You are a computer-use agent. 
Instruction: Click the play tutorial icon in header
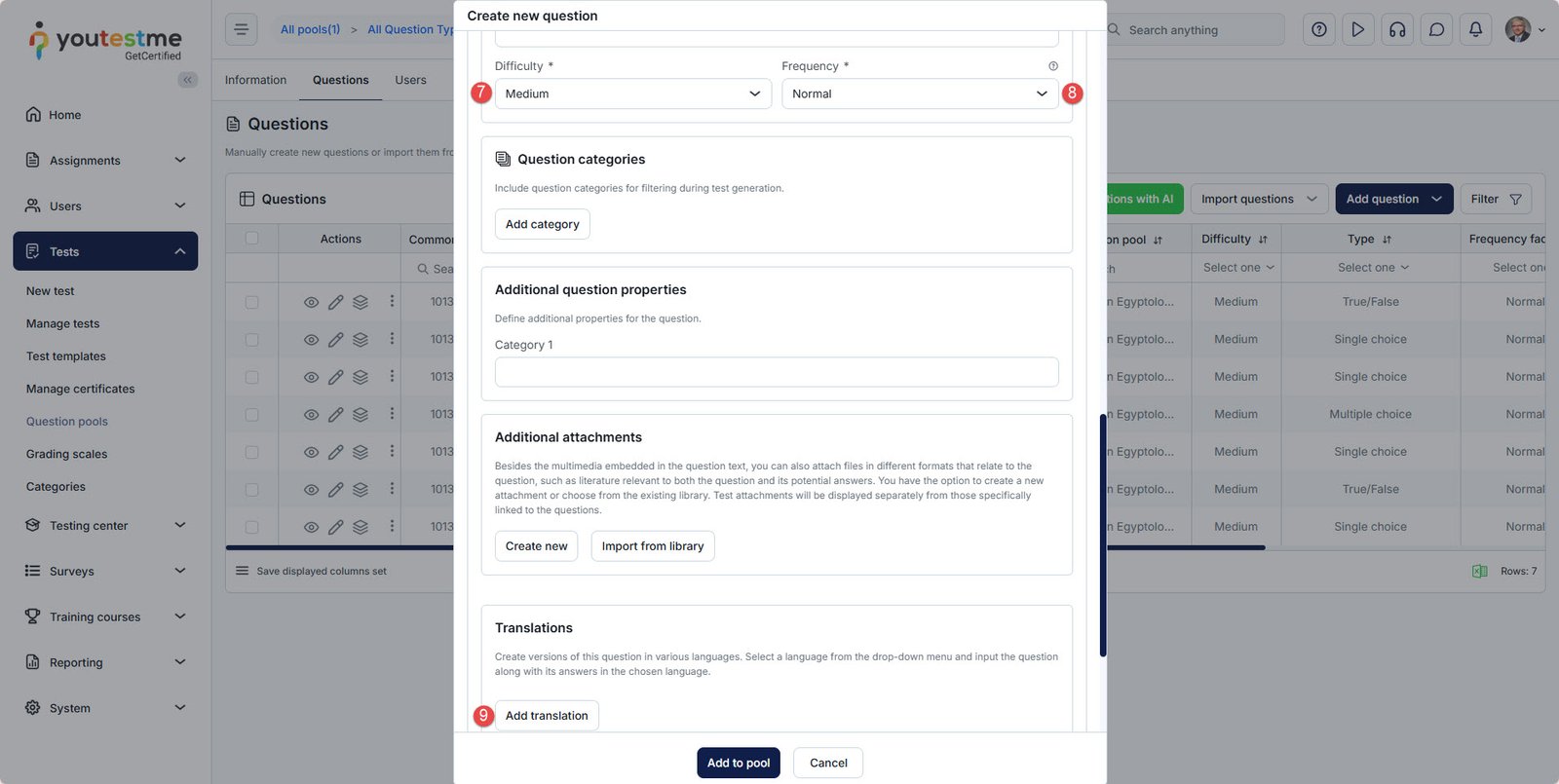pos(1357,30)
